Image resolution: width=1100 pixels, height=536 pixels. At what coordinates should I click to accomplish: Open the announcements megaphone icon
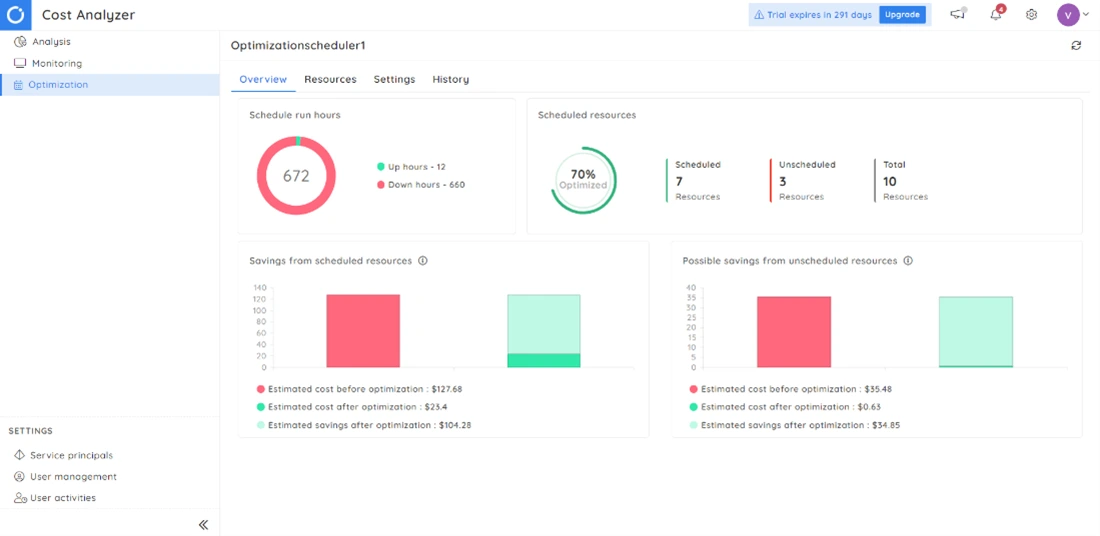coord(958,15)
